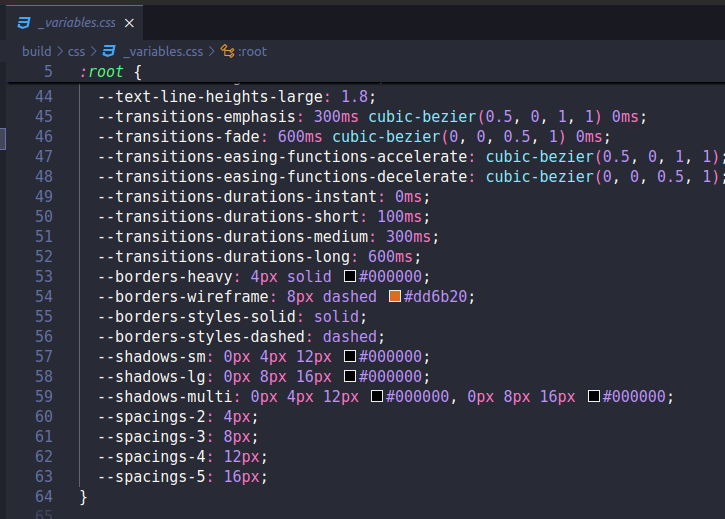Viewport: 725px width, 519px height.
Task: Click --transitions-easing-functions-accelerate property
Action: [x=283, y=157]
